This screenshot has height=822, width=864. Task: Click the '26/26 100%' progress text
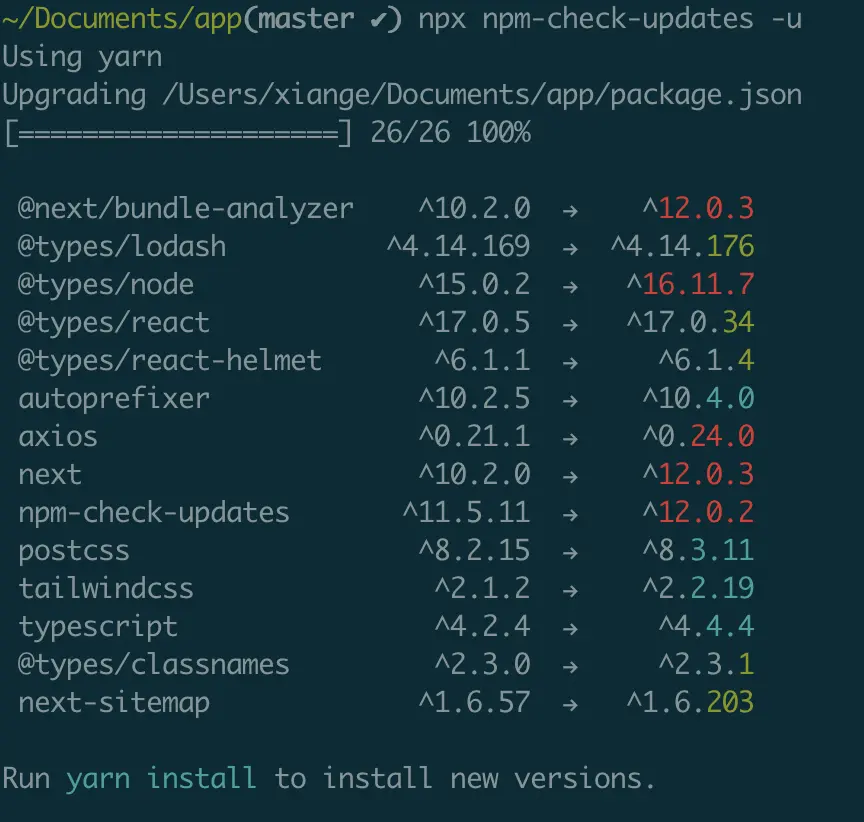[450, 133]
